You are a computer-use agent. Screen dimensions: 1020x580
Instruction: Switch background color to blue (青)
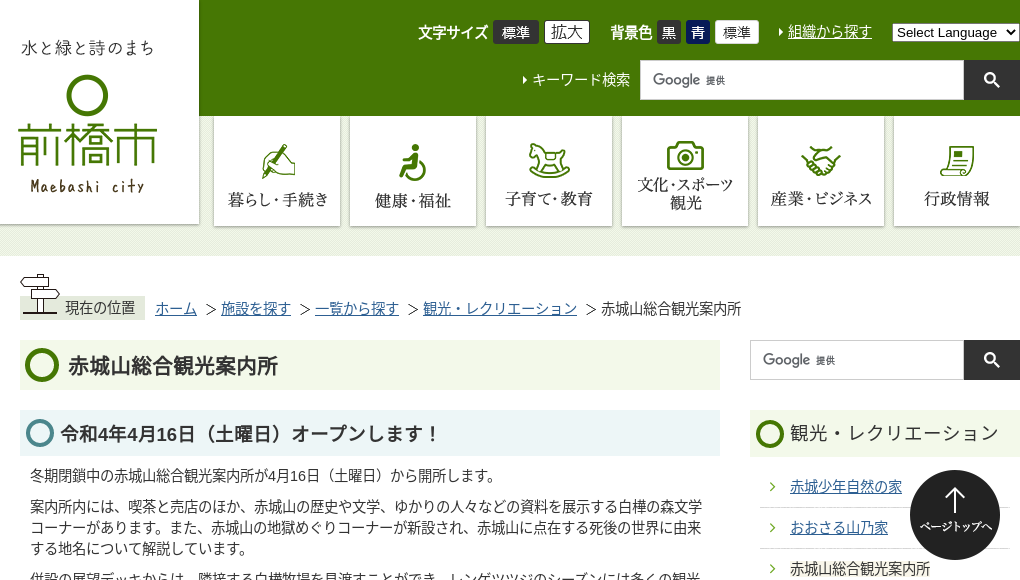[698, 32]
